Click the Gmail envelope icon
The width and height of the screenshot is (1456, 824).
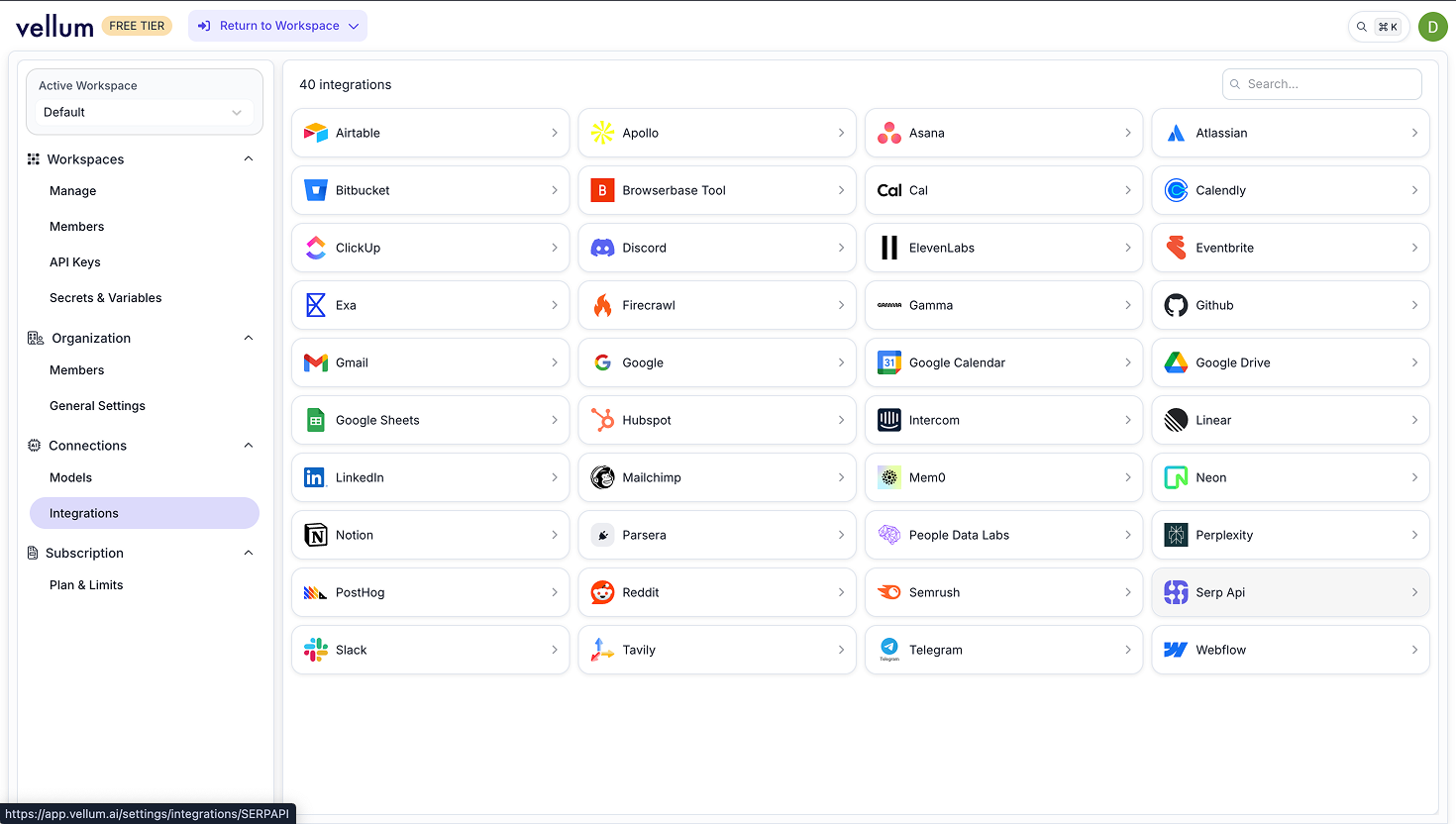coord(316,362)
